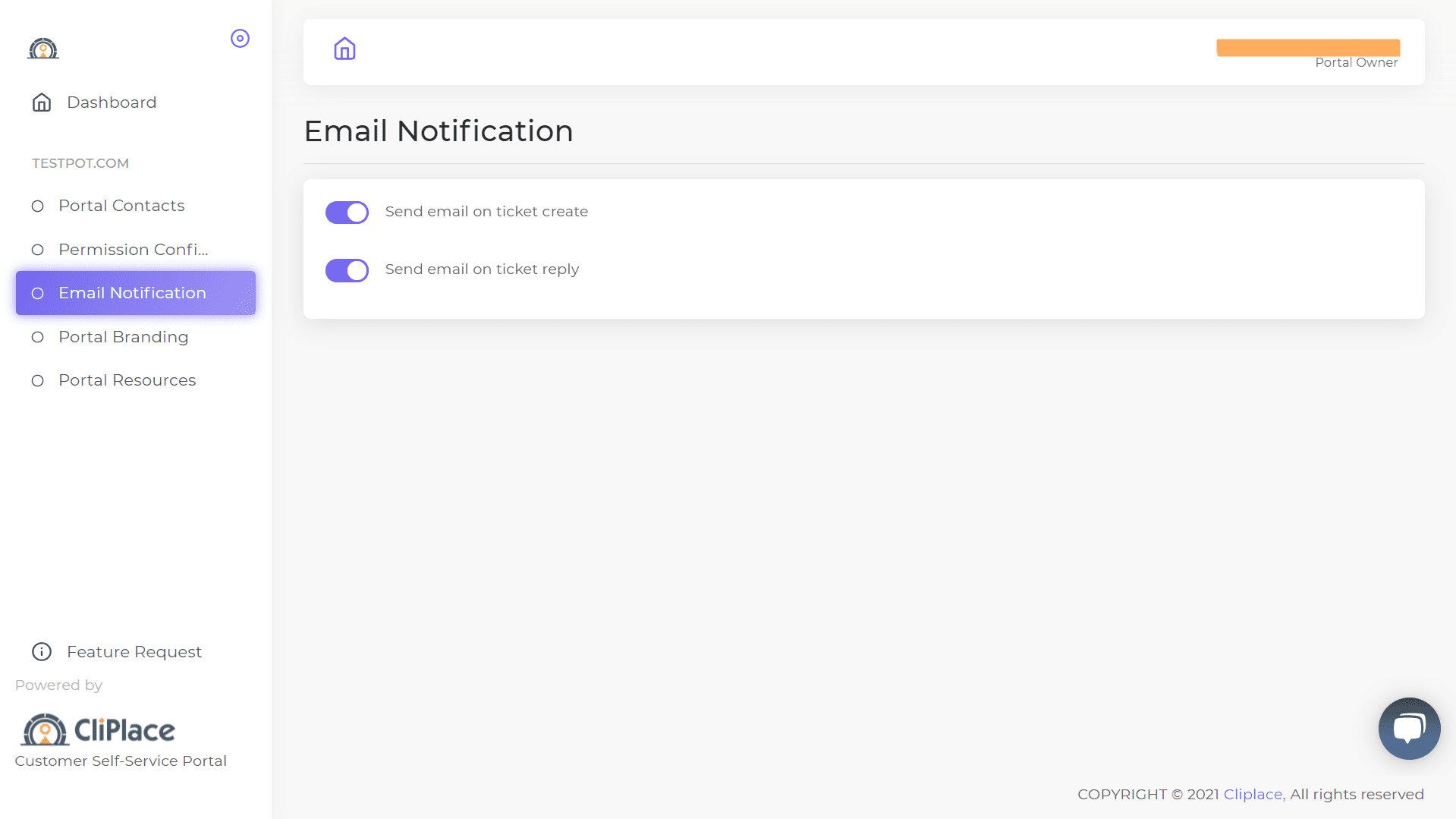Click the Send email on ticket create label
Viewport: 1456px width, 819px height.
point(486,212)
